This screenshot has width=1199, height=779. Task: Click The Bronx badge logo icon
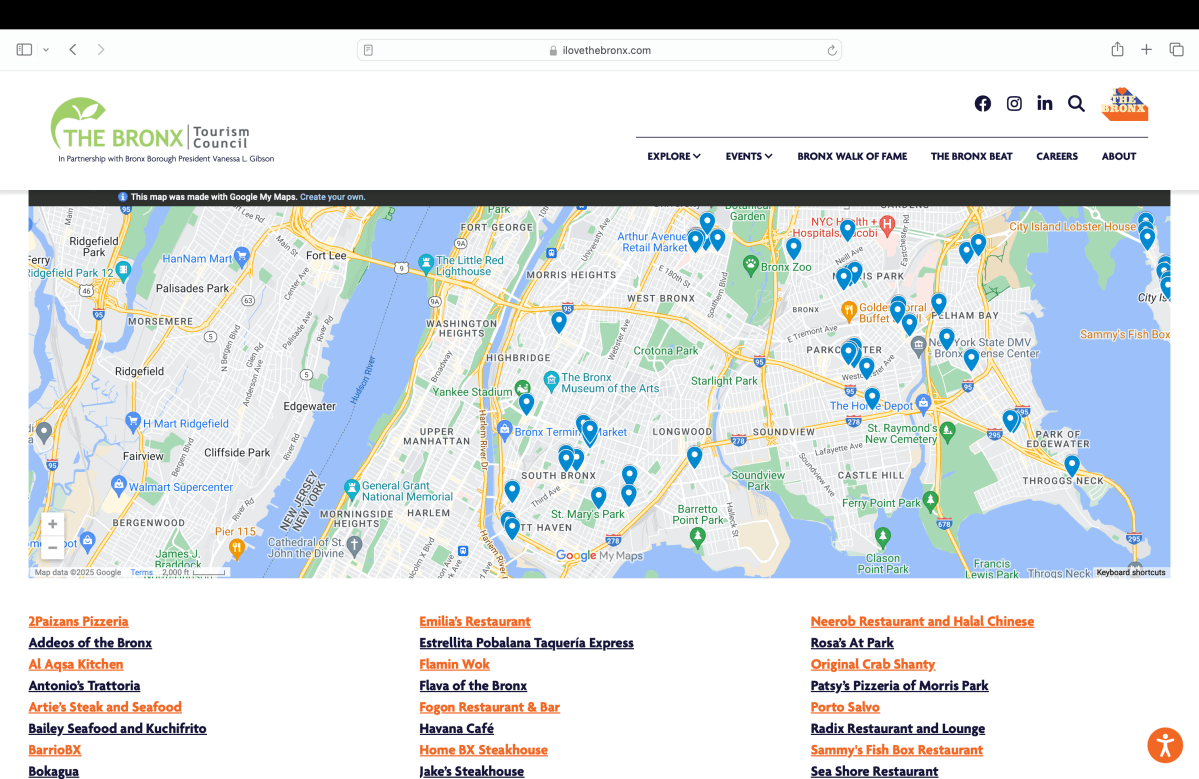click(1124, 104)
